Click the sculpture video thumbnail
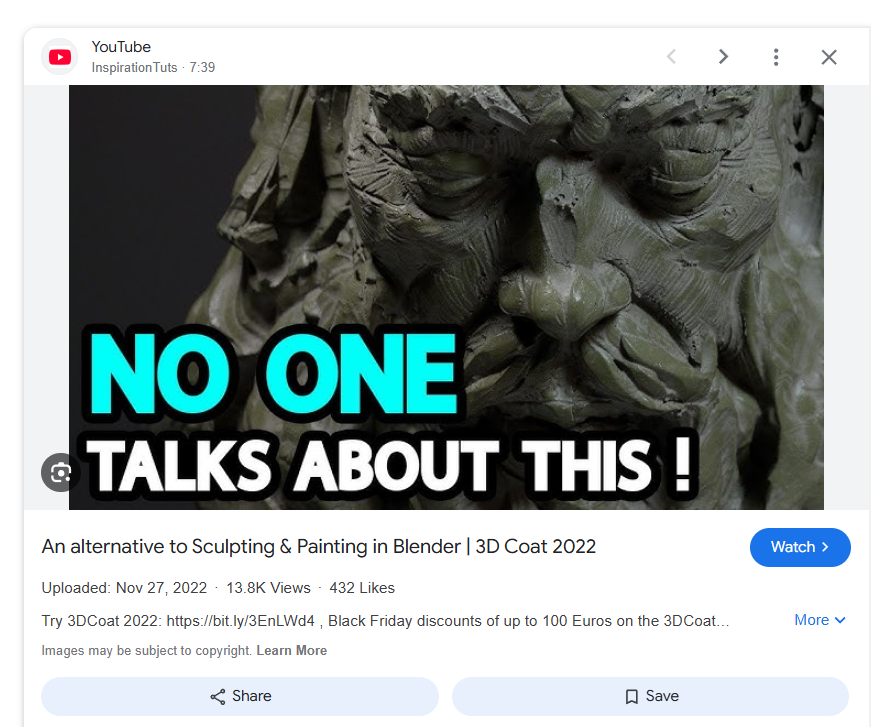 tap(446, 297)
